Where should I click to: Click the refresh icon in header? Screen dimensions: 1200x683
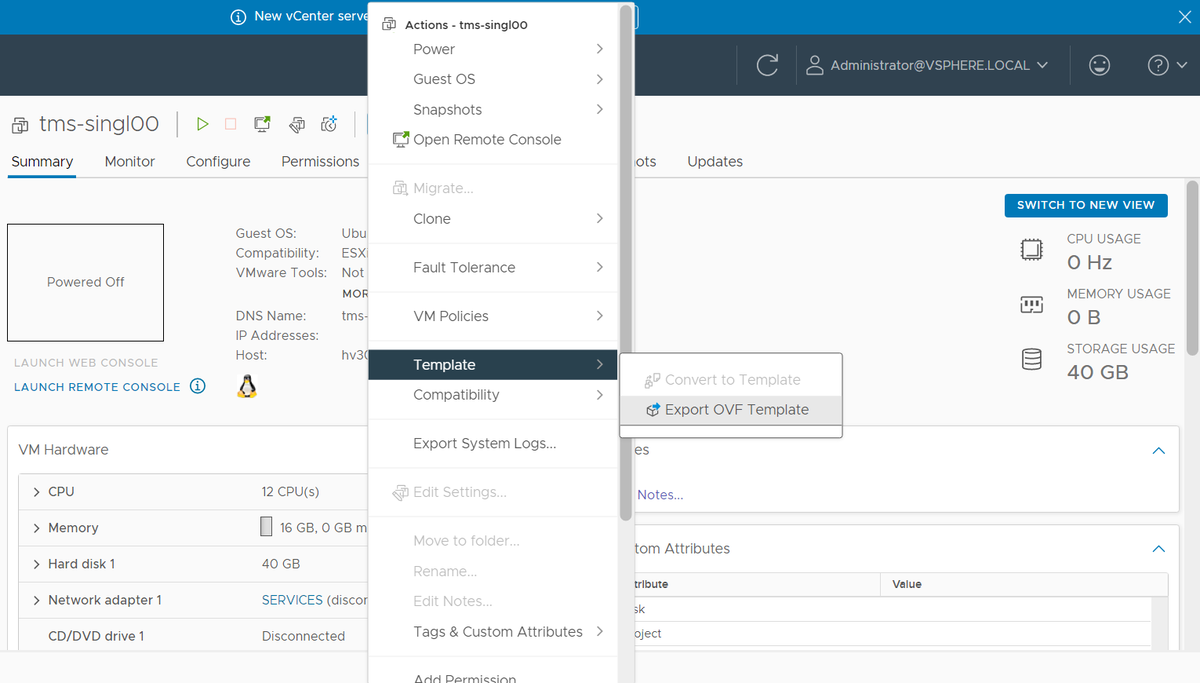pos(767,65)
